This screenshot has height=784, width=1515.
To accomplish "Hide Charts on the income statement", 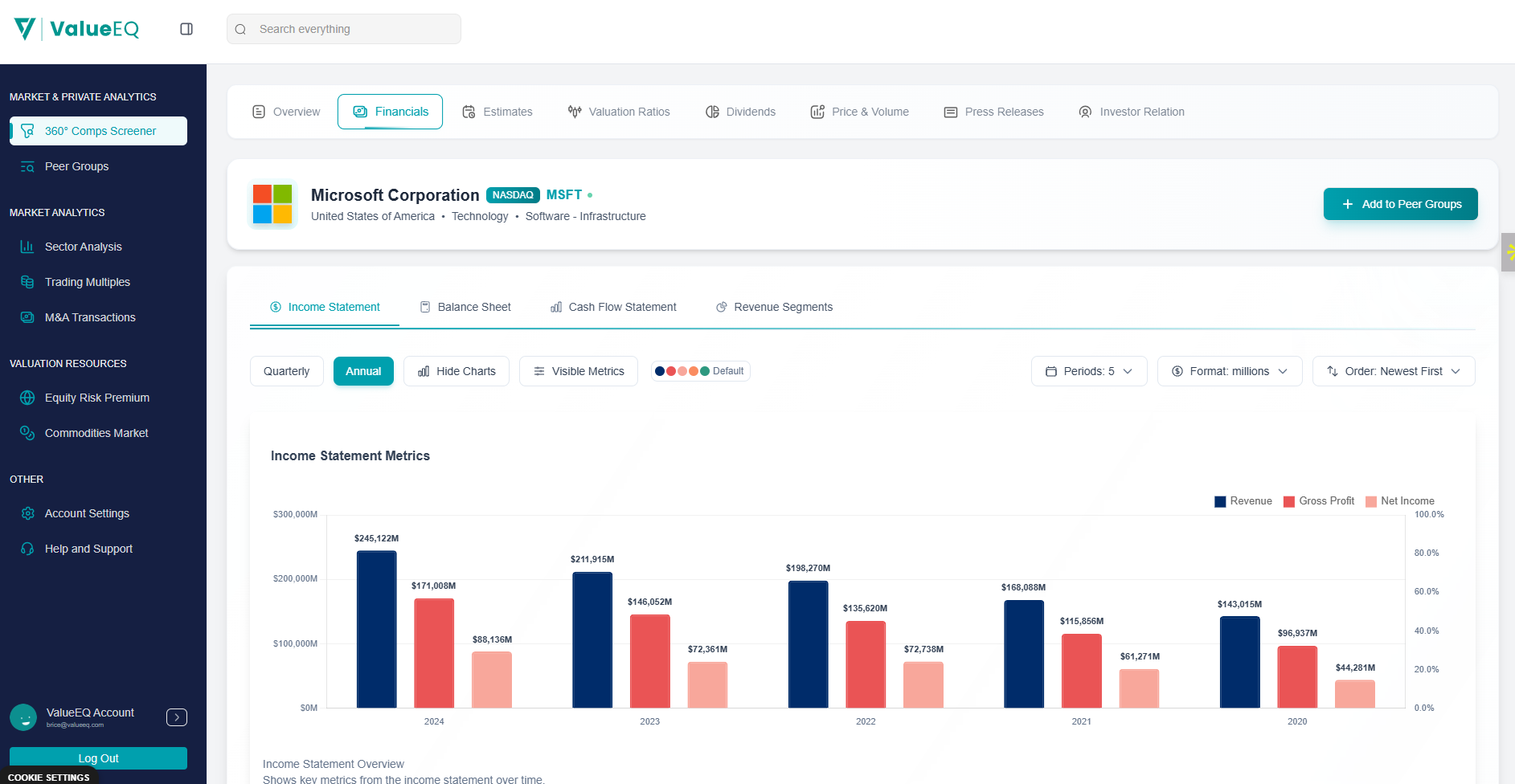I will point(457,371).
